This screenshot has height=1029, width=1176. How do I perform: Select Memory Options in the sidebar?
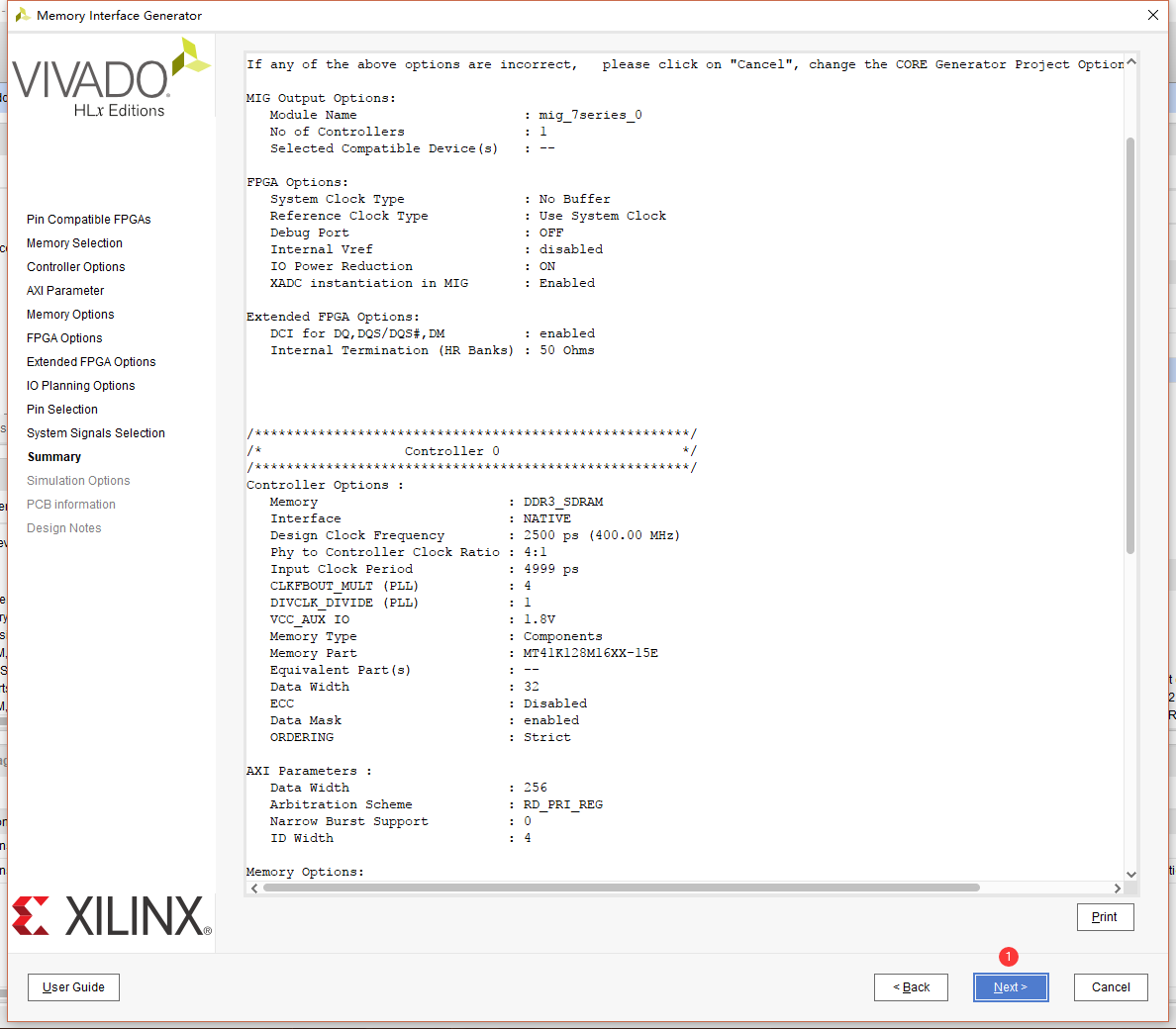point(70,314)
